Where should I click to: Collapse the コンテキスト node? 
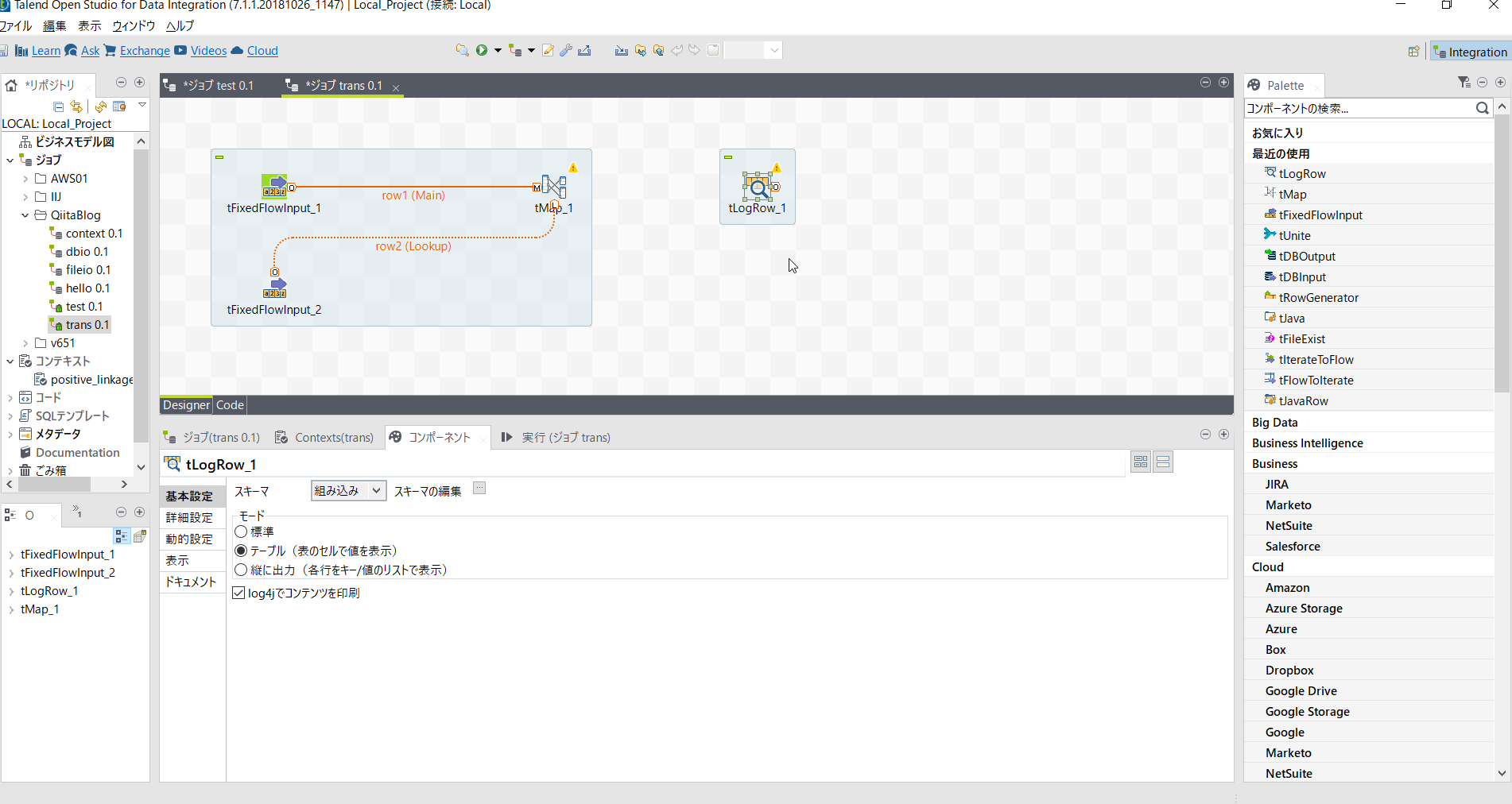pyautogui.click(x=10, y=361)
